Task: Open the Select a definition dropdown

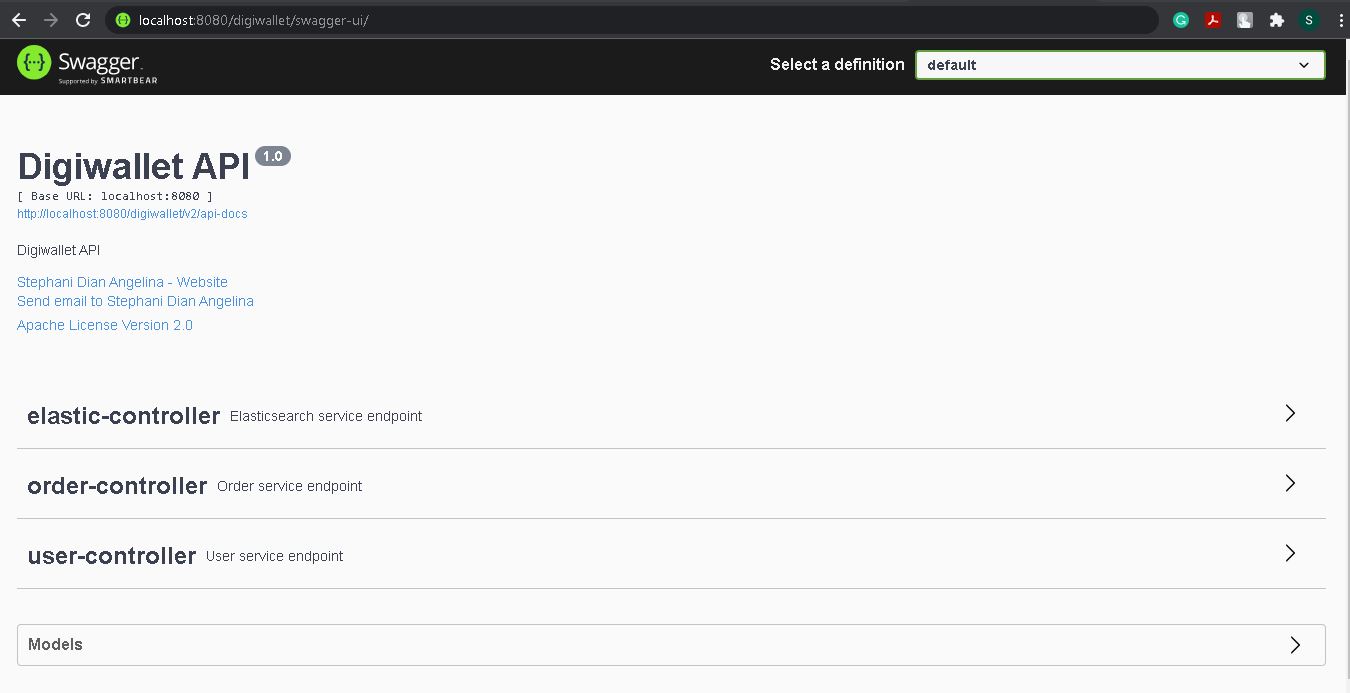Action: pyautogui.click(x=1120, y=65)
